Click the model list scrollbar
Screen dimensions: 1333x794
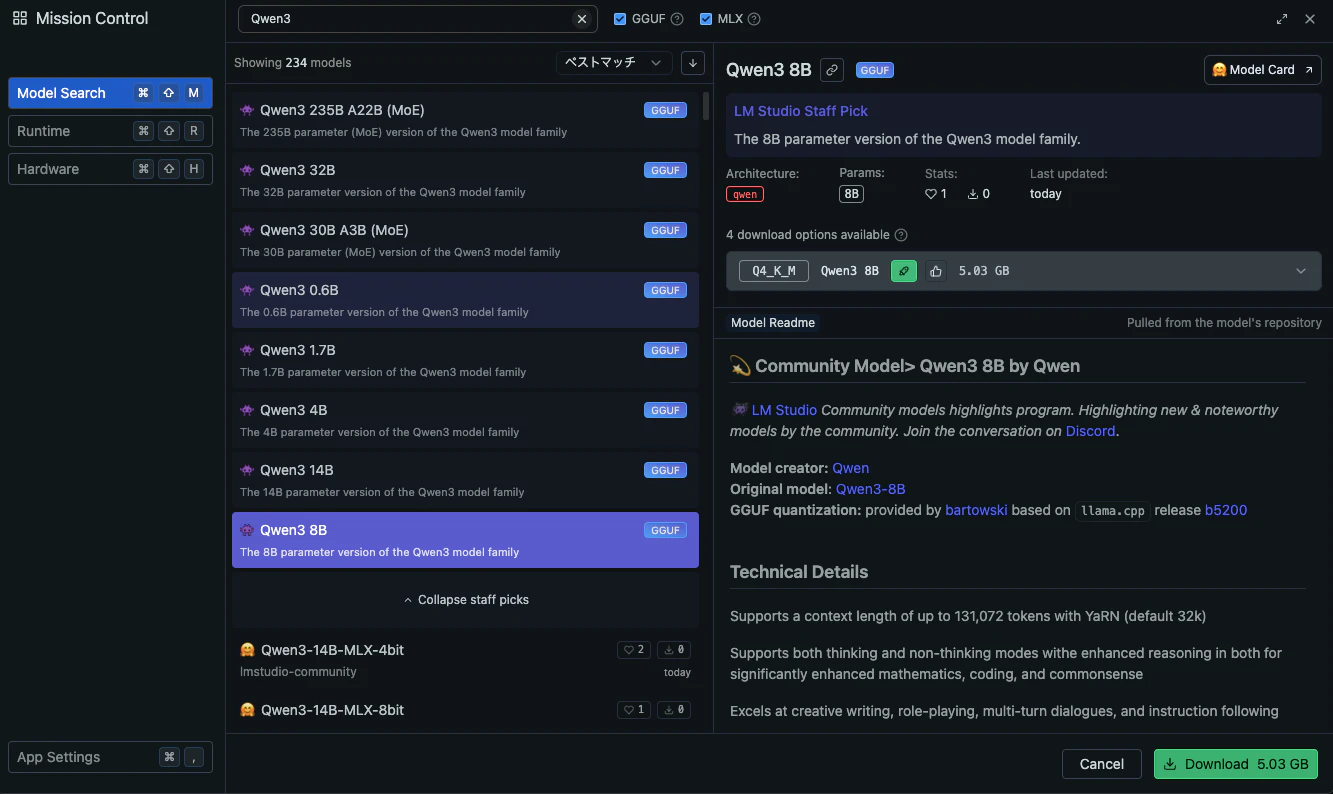coord(706,105)
